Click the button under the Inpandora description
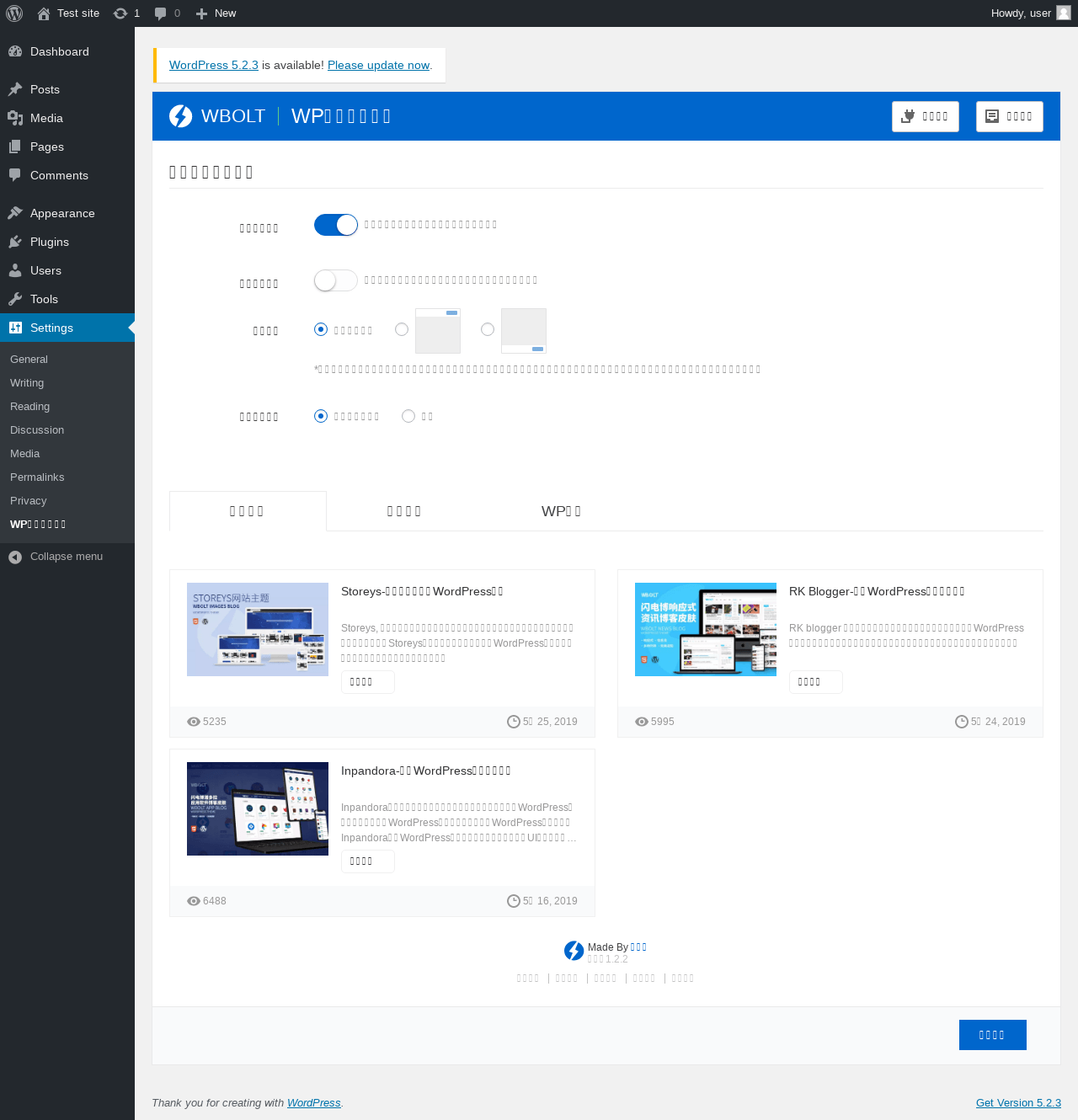The image size is (1078, 1120). point(368,861)
